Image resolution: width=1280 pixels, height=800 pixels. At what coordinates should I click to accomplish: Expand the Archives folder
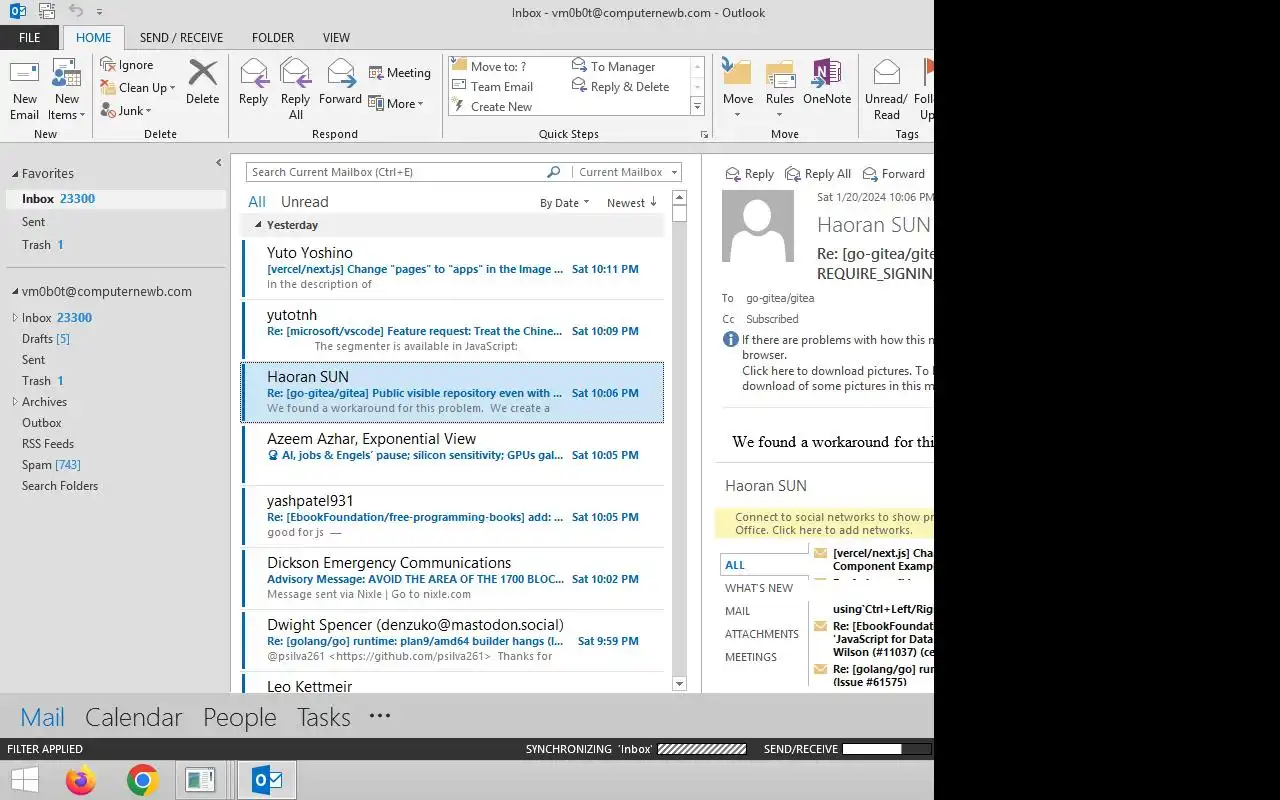pyautogui.click(x=15, y=402)
